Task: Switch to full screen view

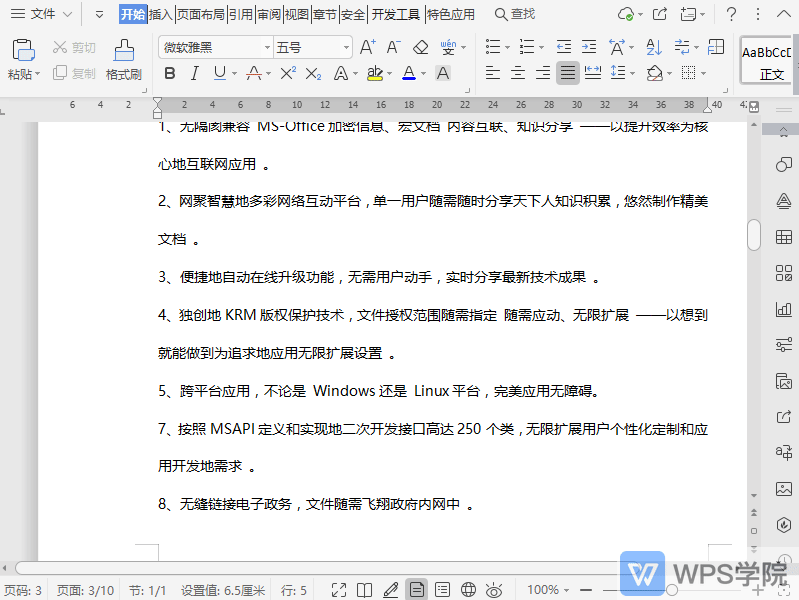Action: pos(339,590)
